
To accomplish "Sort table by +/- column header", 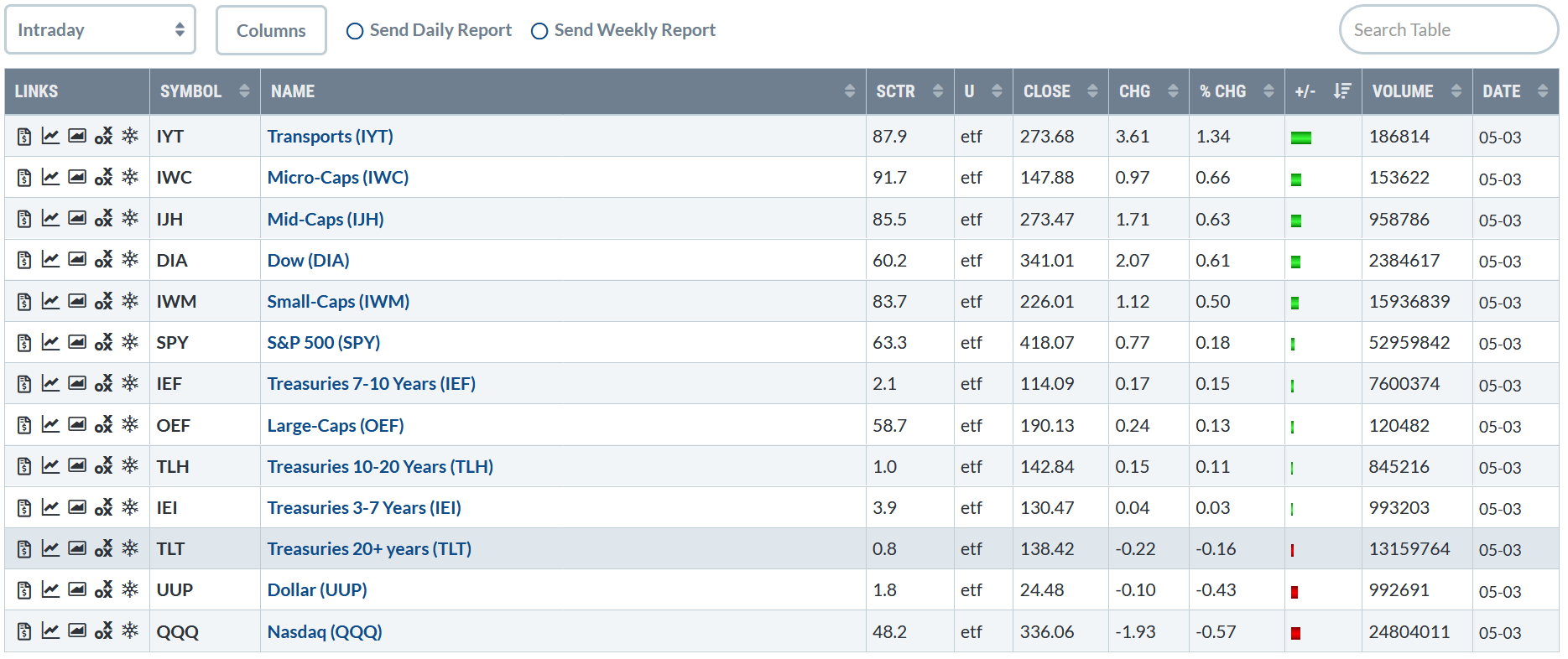I will point(1323,91).
